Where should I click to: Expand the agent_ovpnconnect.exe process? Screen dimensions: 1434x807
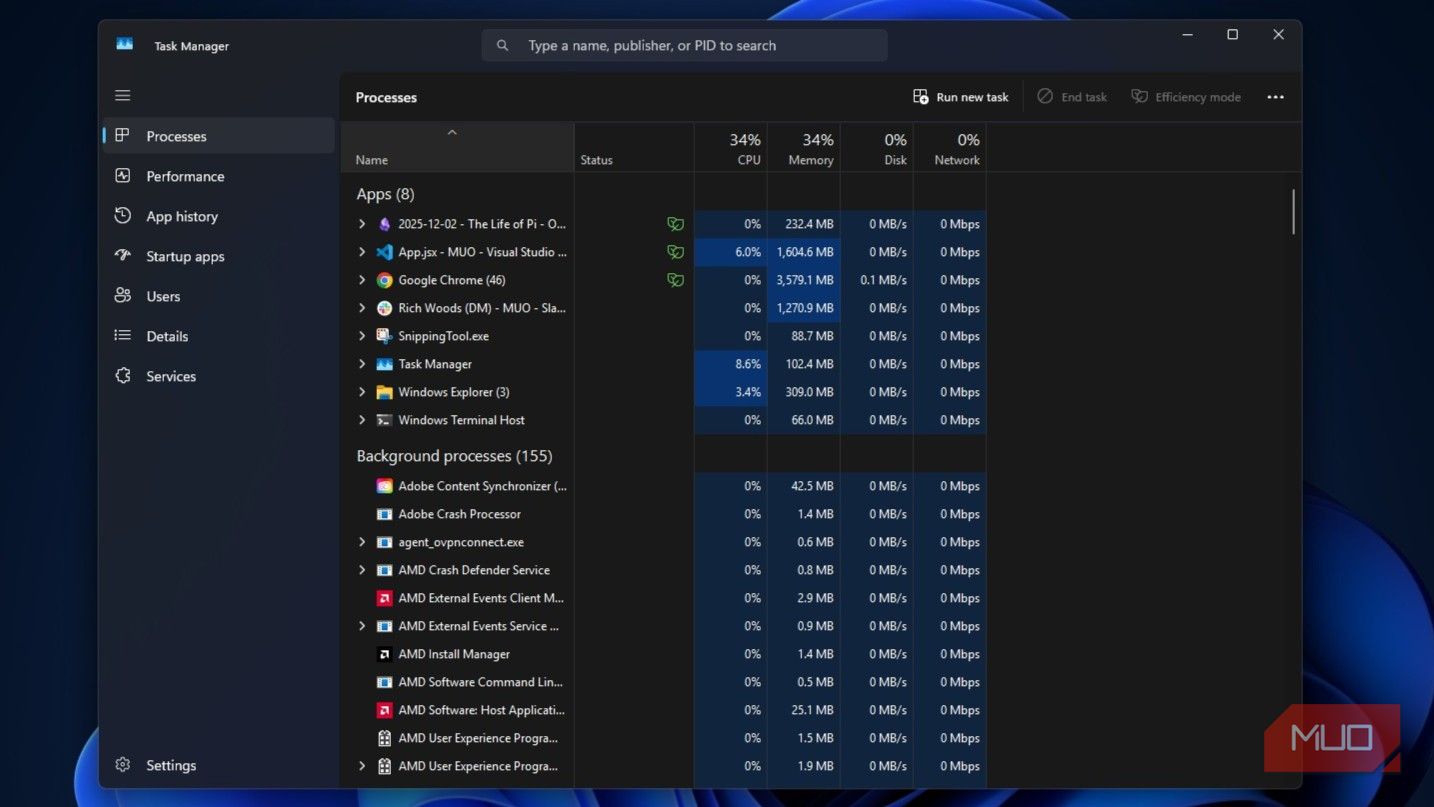click(x=362, y=542)
